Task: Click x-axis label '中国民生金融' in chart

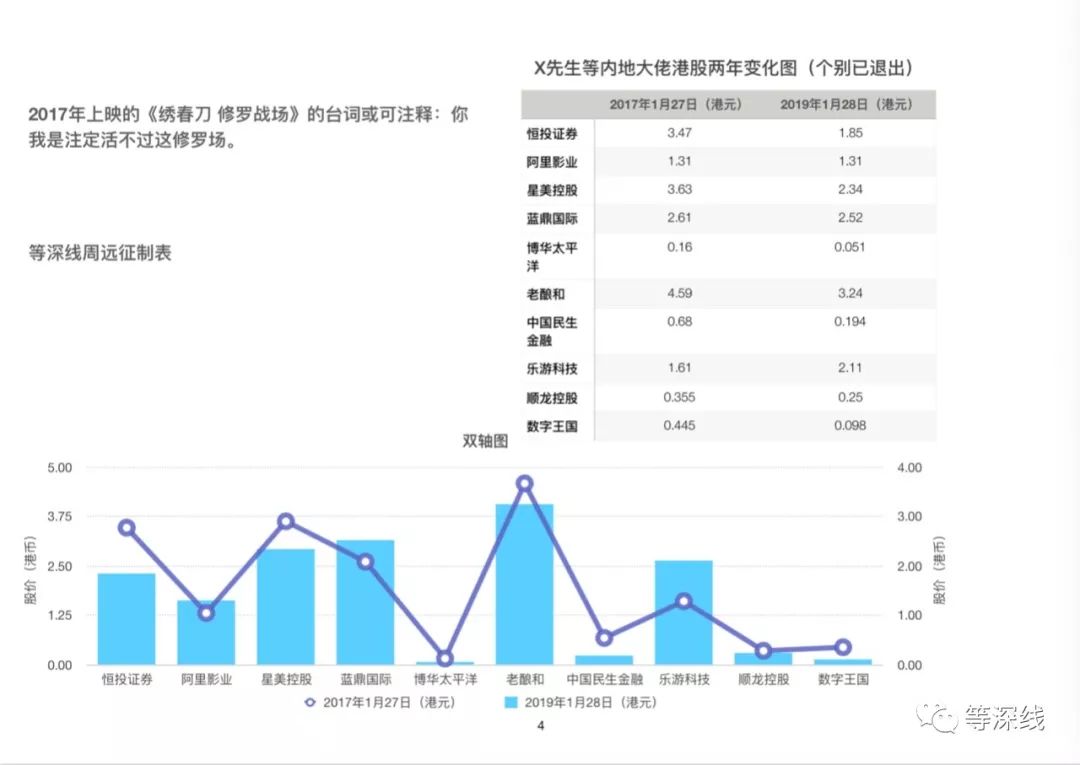Action: [x=605, y=680]
